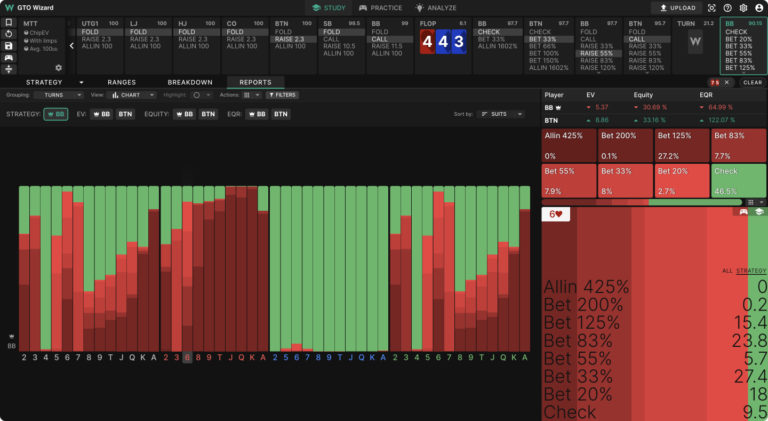Image resolution: width=768 pixels, height=421 pixels.
Task: Click the crown BB label at chart's left
Action: pos(11,342)
